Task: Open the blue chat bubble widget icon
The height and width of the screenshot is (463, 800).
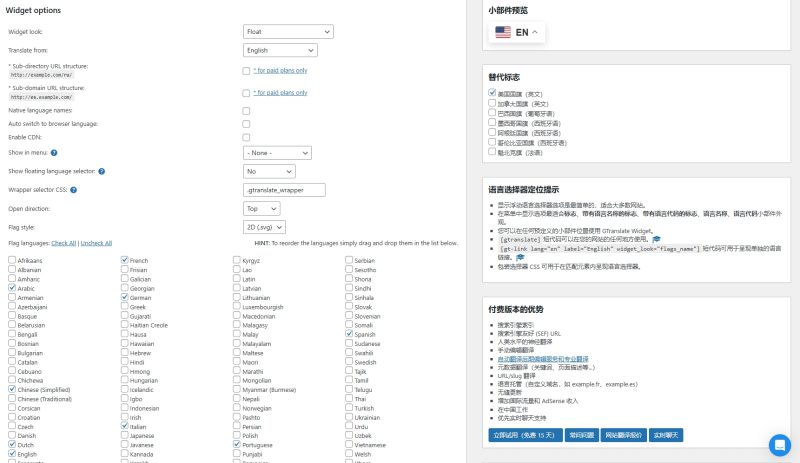Action: (780, 445)
